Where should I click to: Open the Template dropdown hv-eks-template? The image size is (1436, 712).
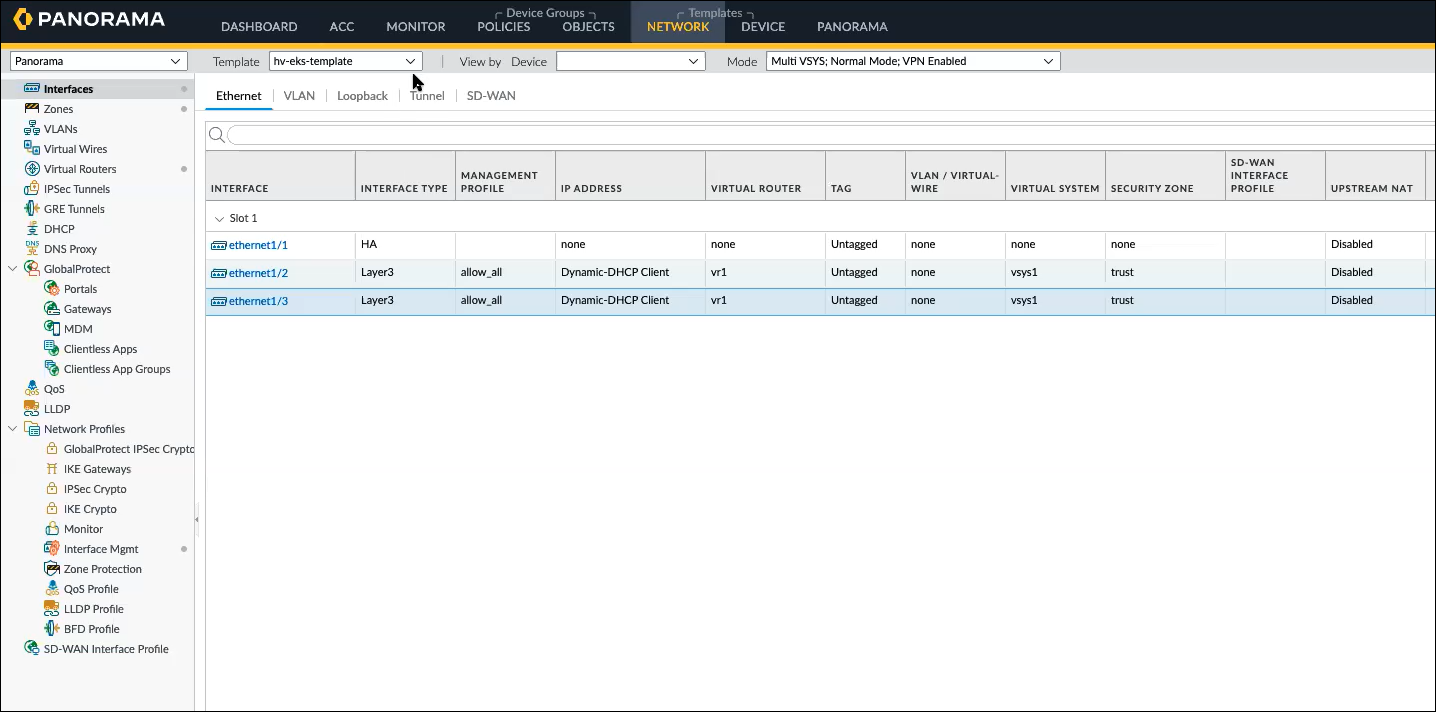click(x=346, y=61)
